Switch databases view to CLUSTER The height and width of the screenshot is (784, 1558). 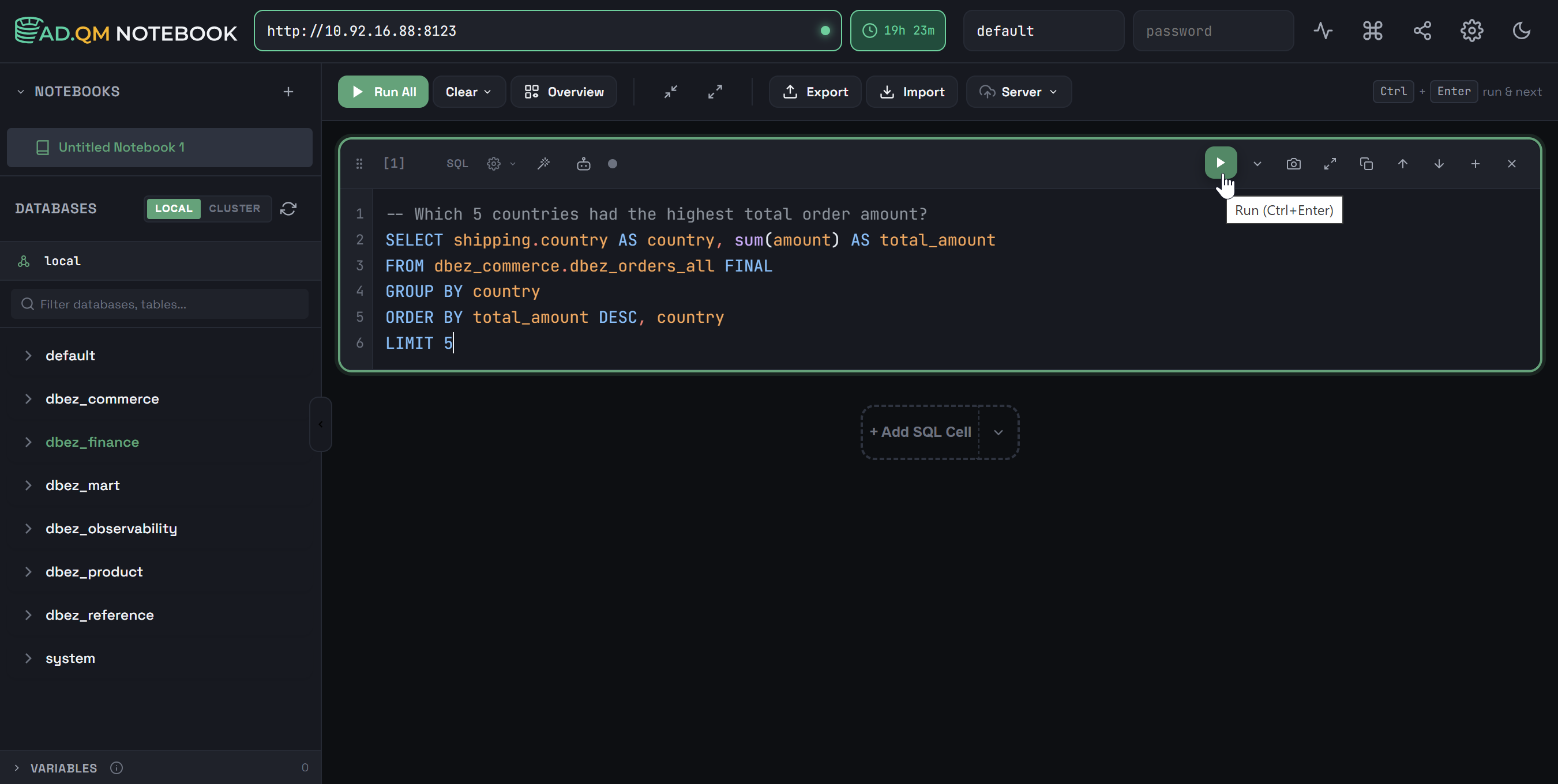235,209
